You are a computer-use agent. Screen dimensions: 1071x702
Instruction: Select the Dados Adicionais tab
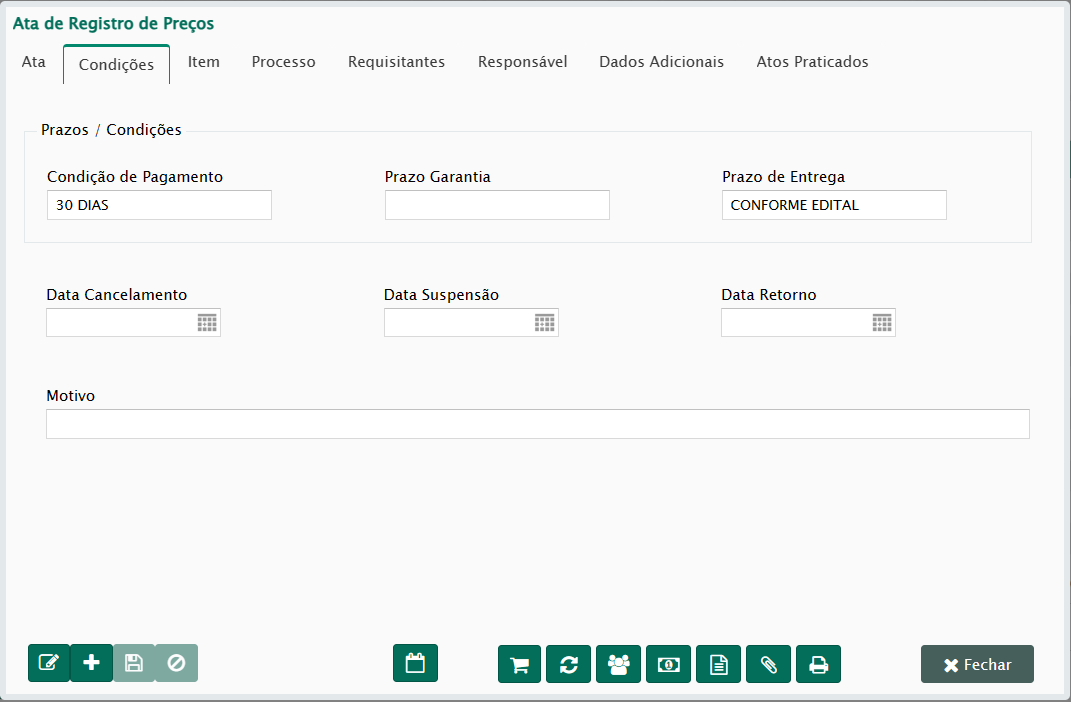click(x=661, y=62)
